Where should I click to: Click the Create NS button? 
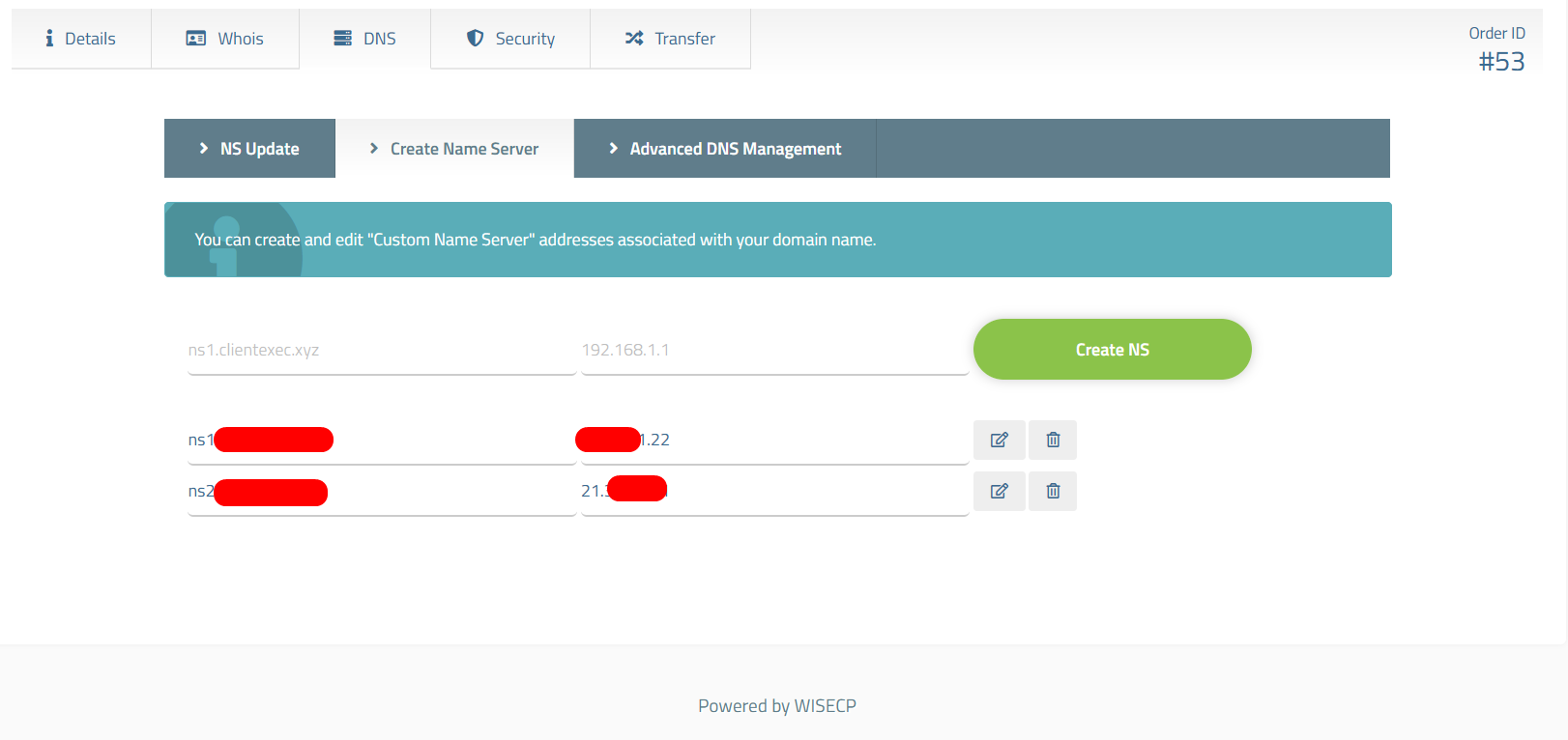[1113, 350]
